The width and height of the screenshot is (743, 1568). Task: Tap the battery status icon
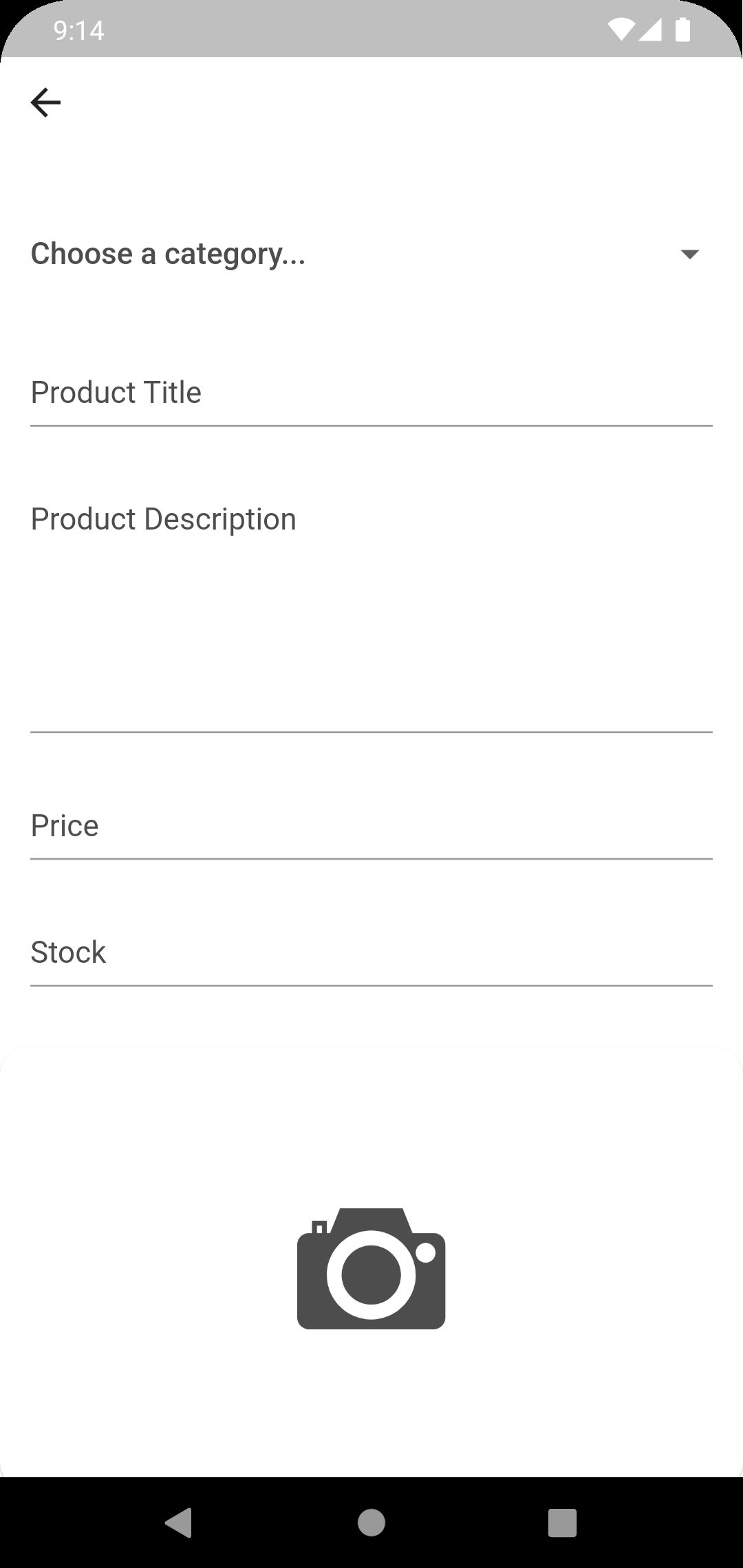click(682, 30)
